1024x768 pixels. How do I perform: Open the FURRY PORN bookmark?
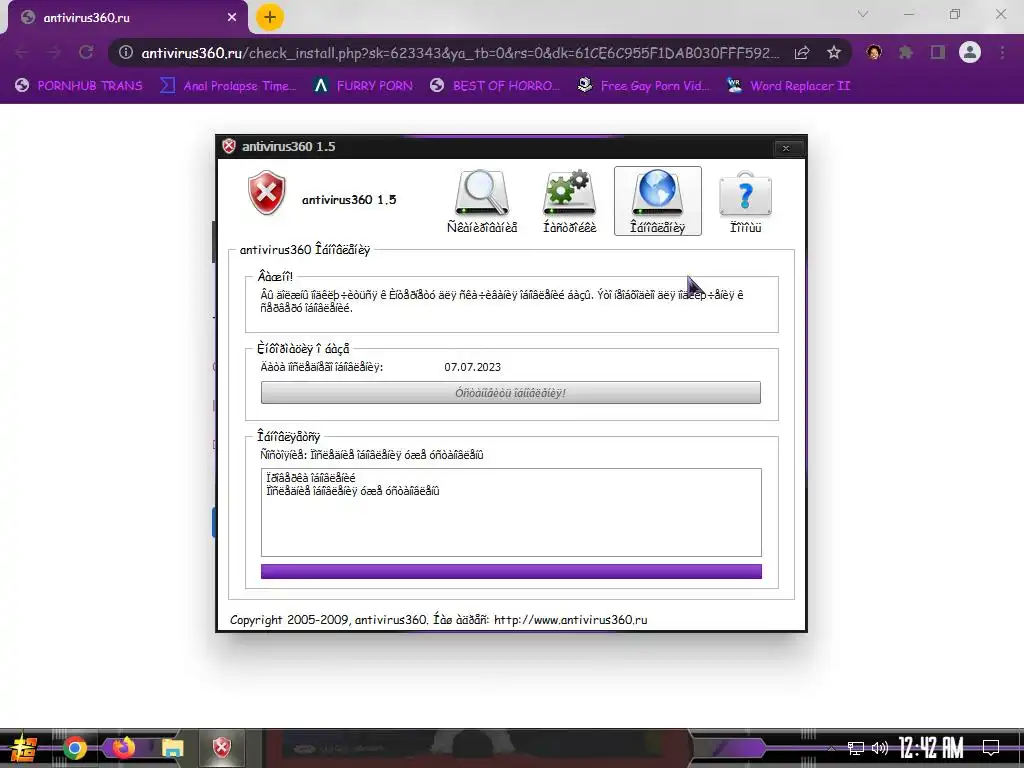pos(363,86)
